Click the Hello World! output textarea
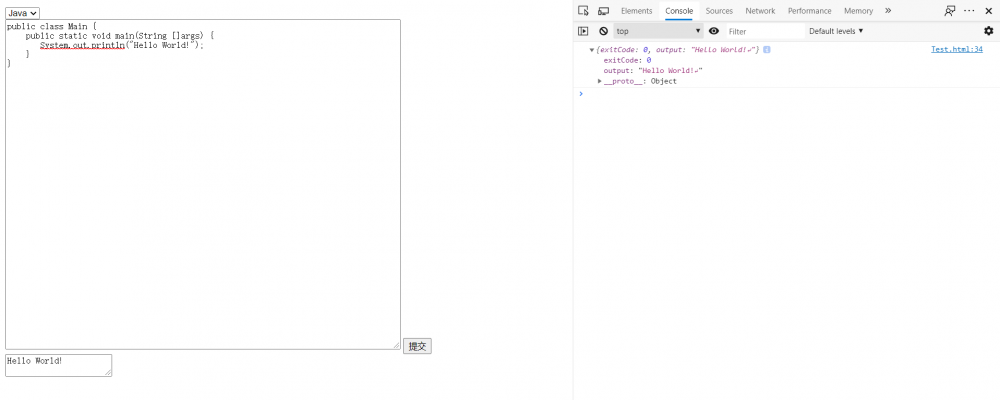1000x400 pixels. (59, 366)
